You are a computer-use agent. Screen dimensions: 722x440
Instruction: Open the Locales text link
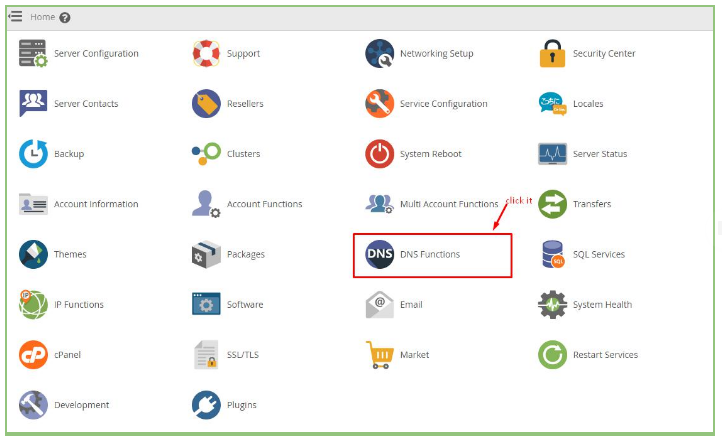coord(588,104)
